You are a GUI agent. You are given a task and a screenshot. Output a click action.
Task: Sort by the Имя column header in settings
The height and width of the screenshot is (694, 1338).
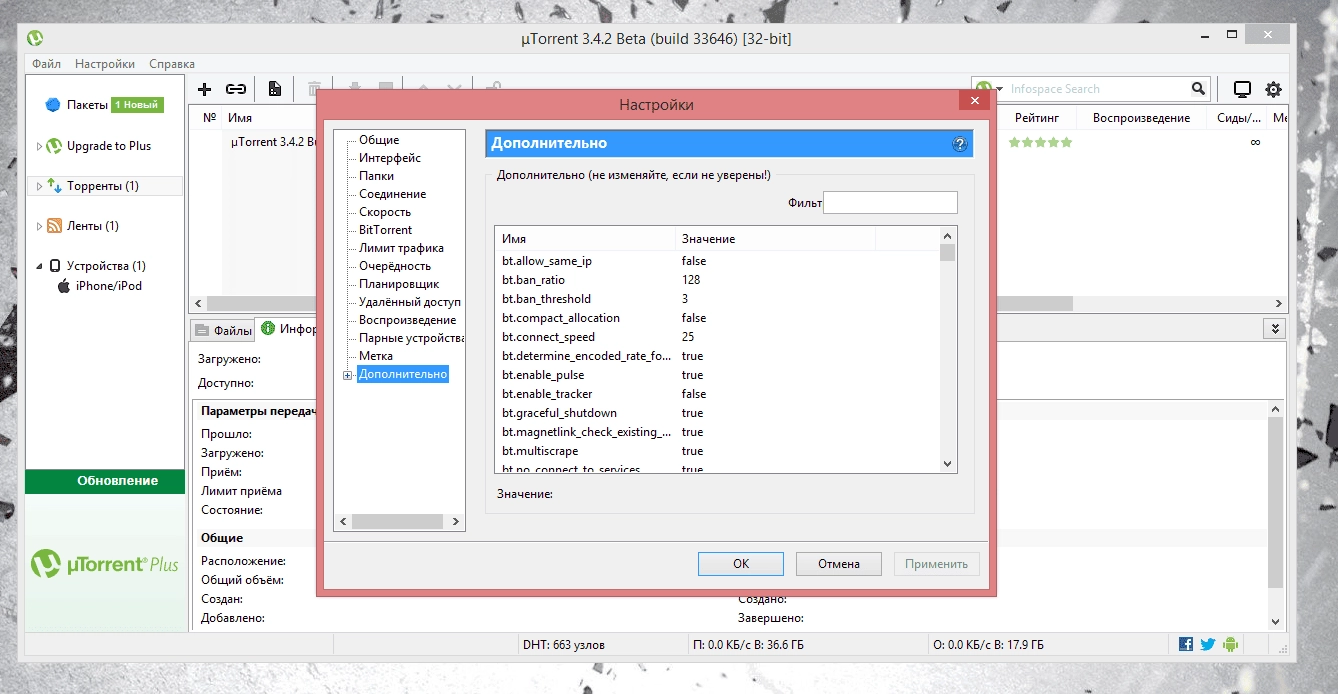click(585, 239)
